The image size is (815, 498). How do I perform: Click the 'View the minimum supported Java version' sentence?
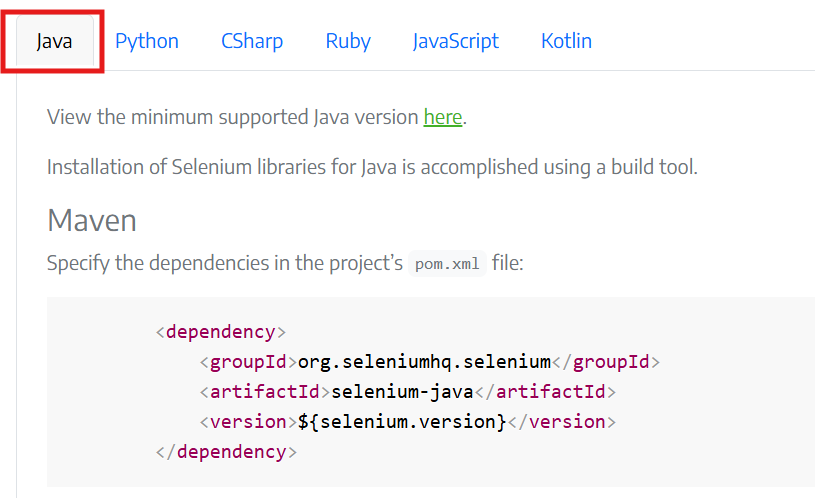[x=257, y=117]
